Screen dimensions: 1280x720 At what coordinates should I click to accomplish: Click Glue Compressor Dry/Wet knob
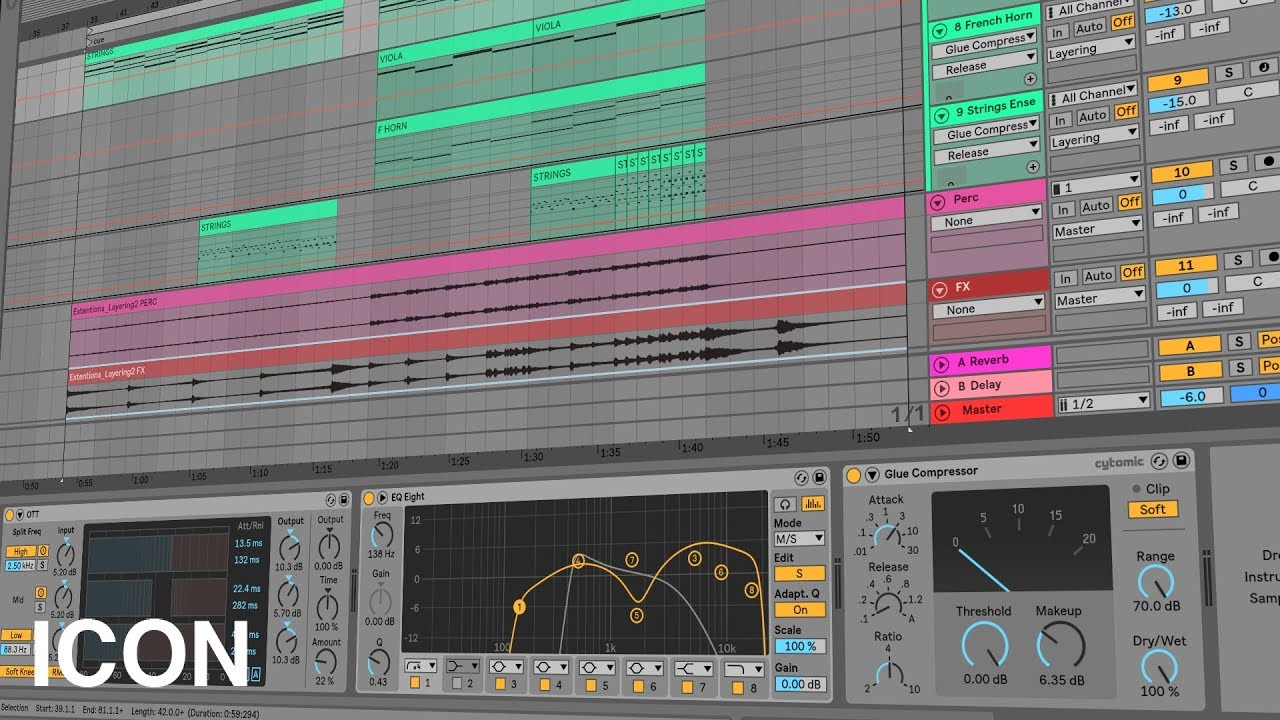[x=1160, y=667]
